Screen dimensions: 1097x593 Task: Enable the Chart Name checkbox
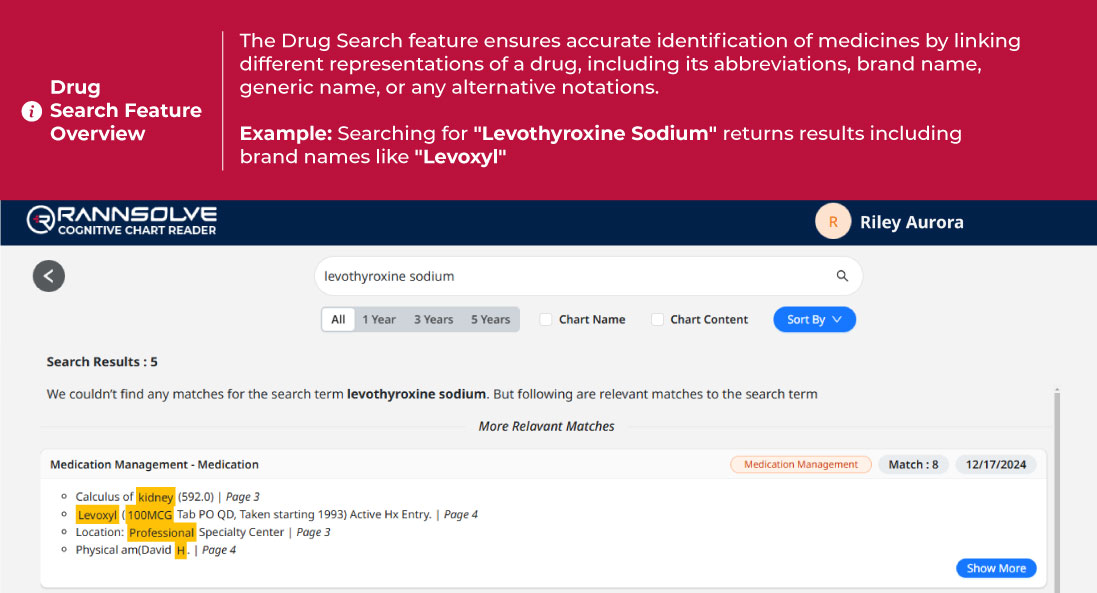[x=546, y=320]
